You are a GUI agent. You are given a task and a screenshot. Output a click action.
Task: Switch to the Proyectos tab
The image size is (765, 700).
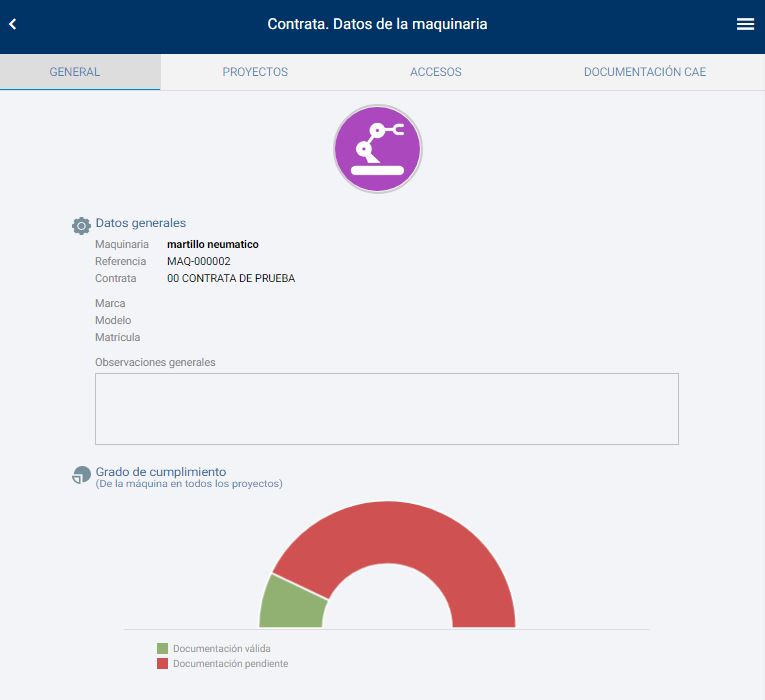[255, 72]
